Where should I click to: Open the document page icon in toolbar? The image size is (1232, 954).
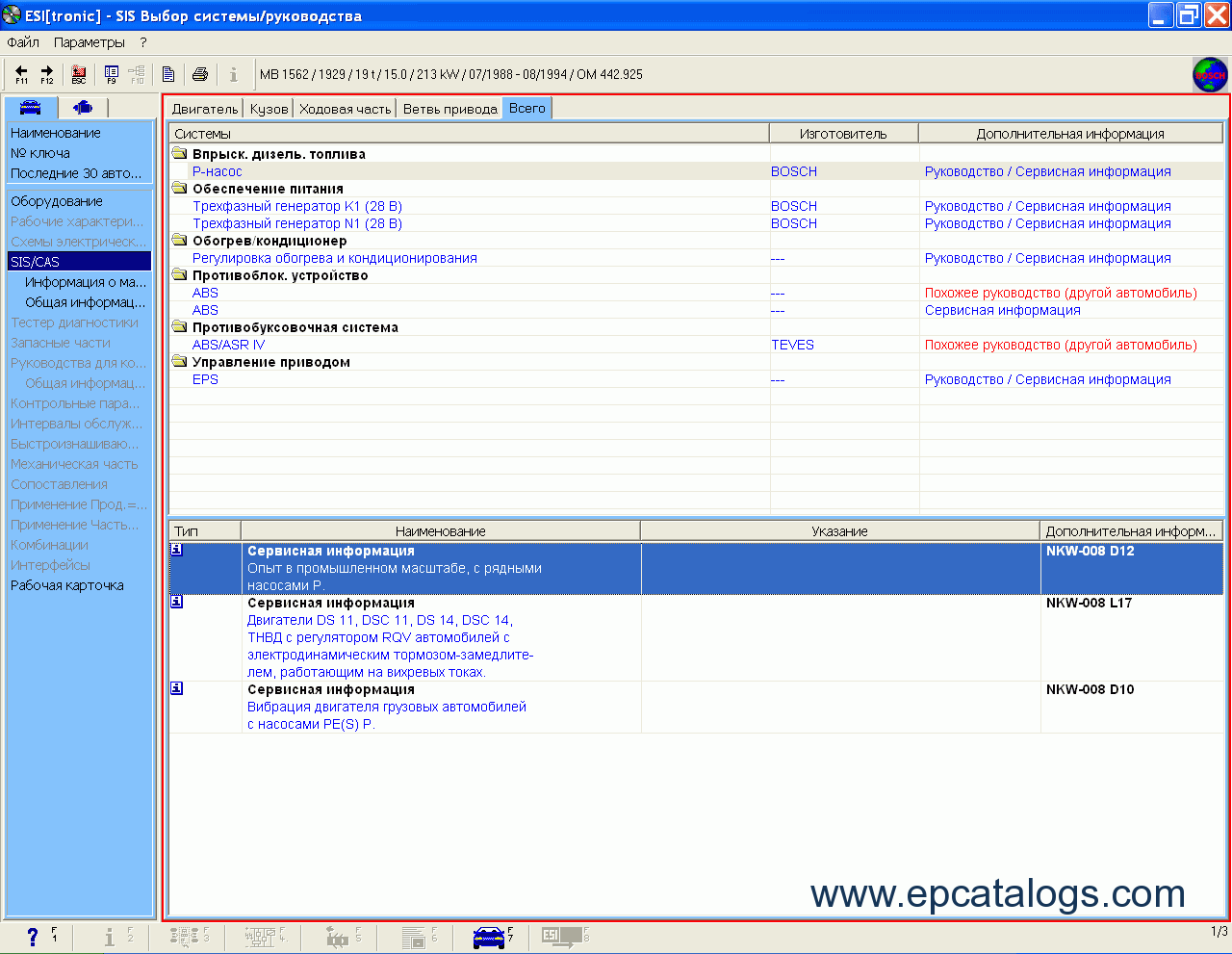[x=168, y=74]
